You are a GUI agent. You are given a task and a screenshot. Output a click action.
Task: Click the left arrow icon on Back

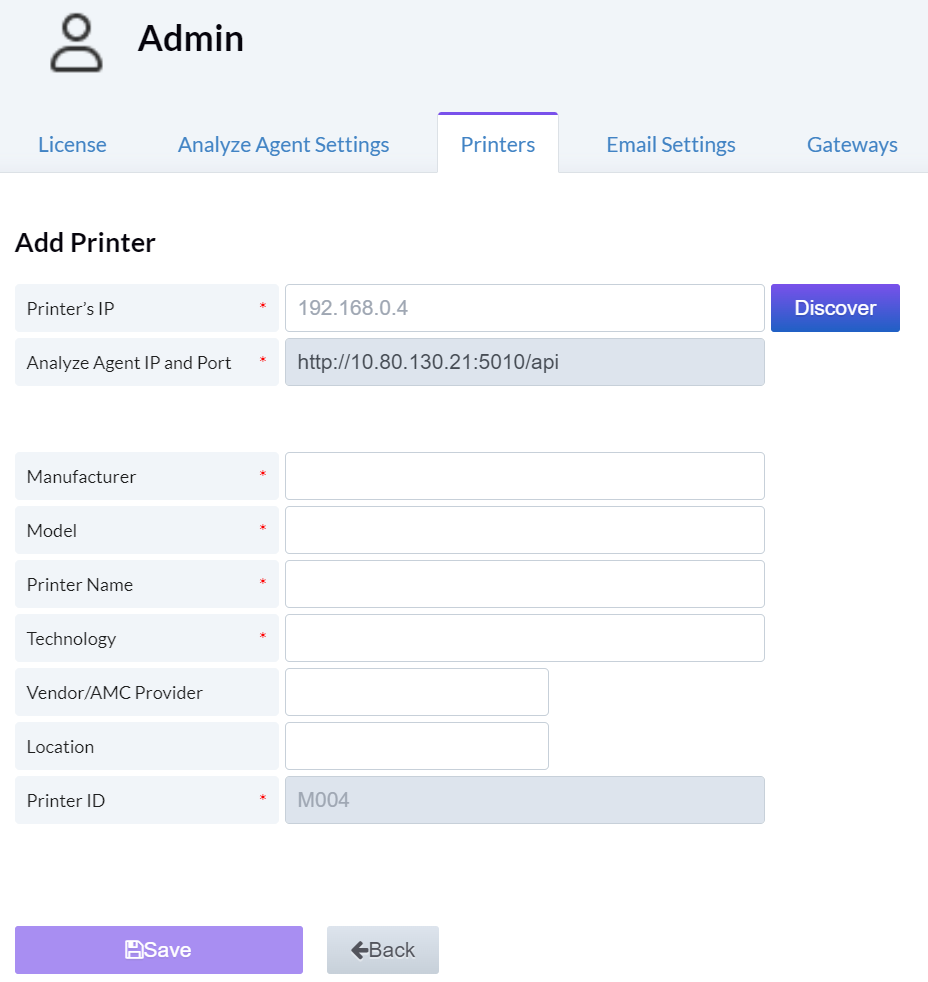pyautogui.click(x=359, y=950)
